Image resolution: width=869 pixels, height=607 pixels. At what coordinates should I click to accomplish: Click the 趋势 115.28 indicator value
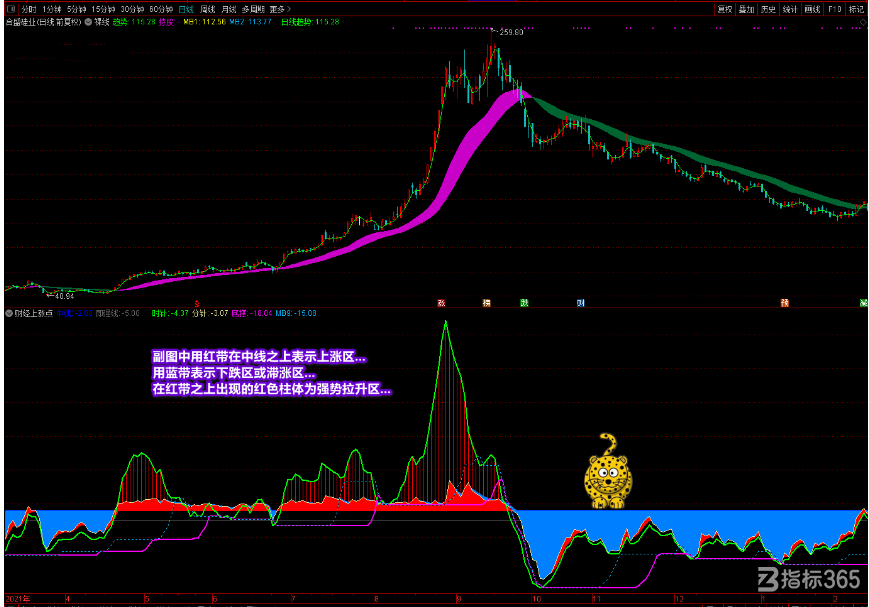coord(134,22)
